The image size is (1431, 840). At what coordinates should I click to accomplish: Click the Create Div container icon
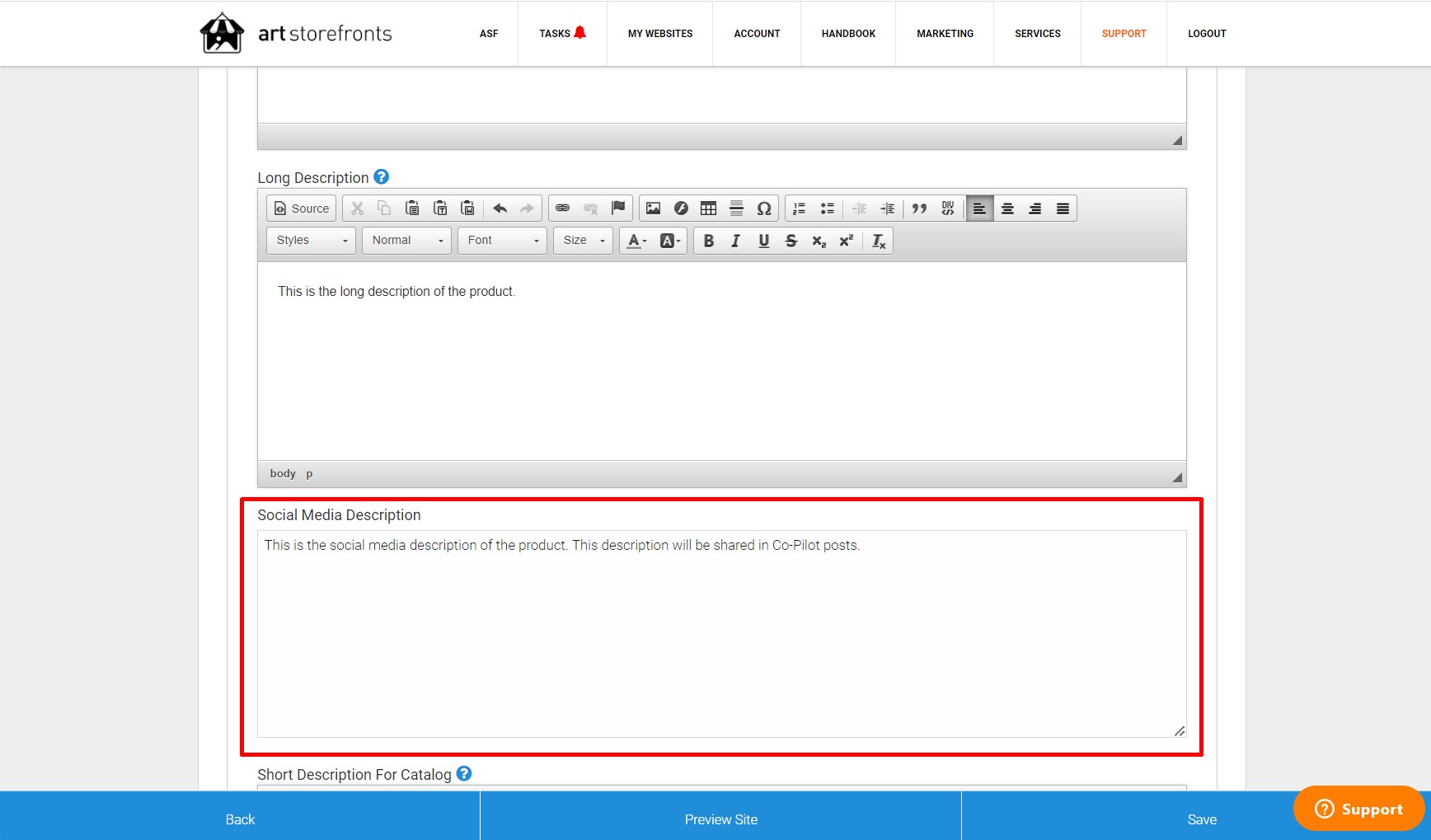coord(948,209)
